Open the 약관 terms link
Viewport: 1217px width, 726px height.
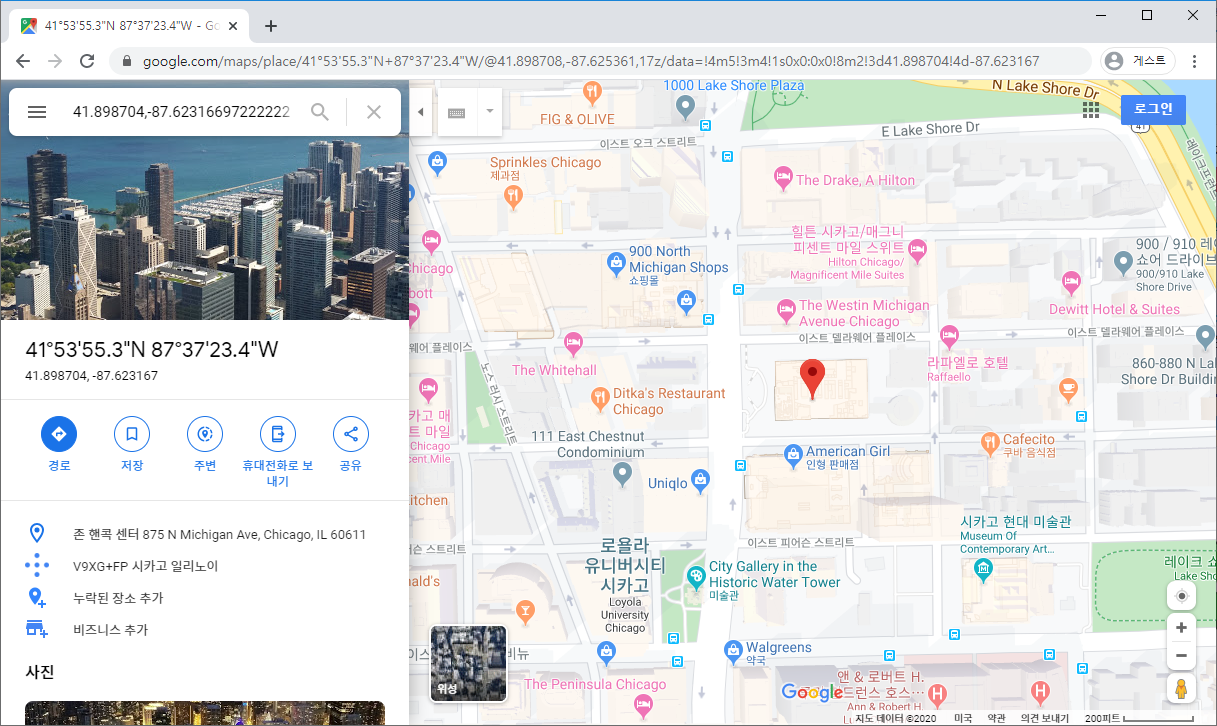pos(996,718)
